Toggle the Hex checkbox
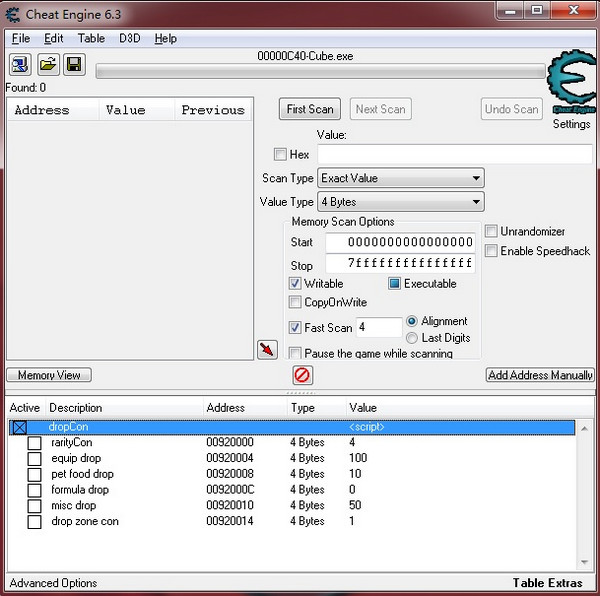 (280, 155)
